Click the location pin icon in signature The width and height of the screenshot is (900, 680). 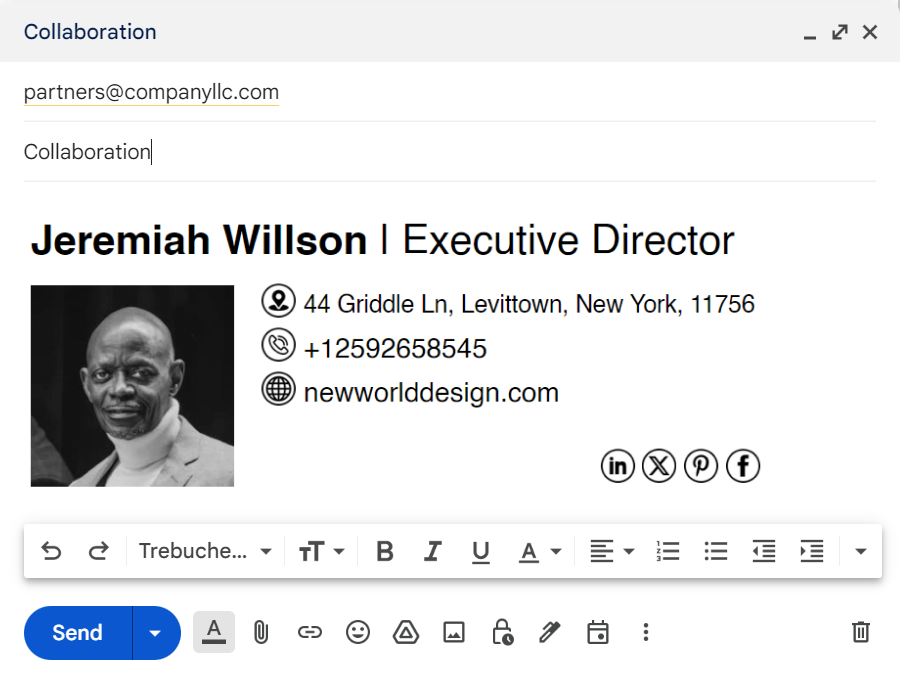tap(278, 301)
